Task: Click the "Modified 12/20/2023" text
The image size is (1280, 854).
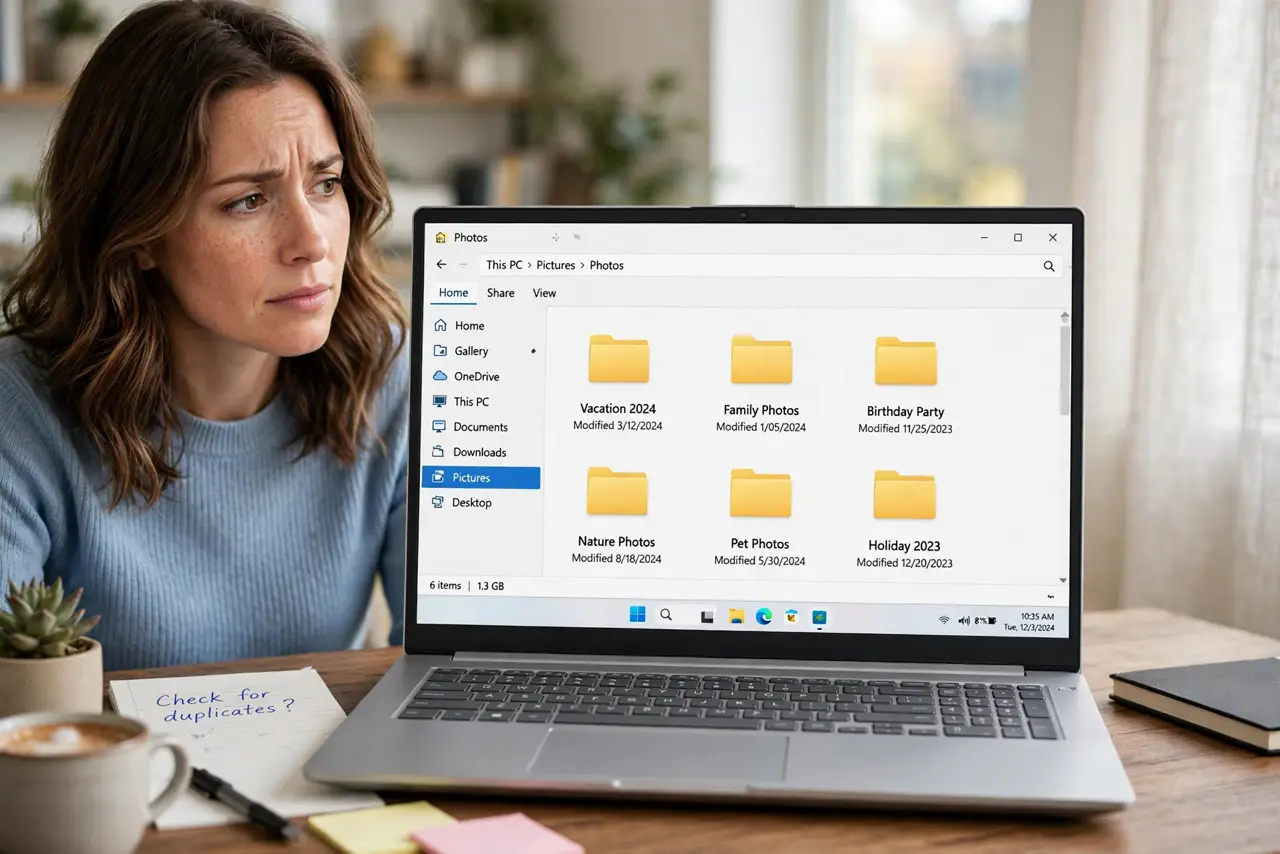Action: pyautogui.click(x=904, y=563)
